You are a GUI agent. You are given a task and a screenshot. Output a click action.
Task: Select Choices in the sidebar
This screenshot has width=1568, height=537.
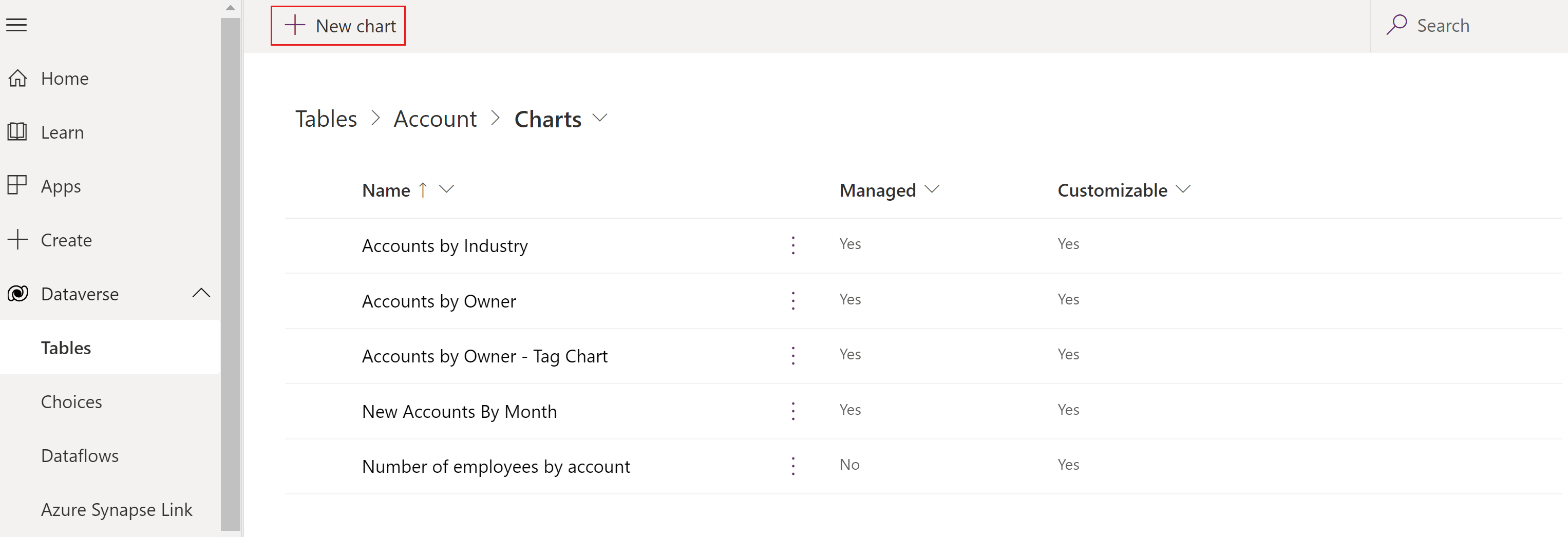(71, 401)
